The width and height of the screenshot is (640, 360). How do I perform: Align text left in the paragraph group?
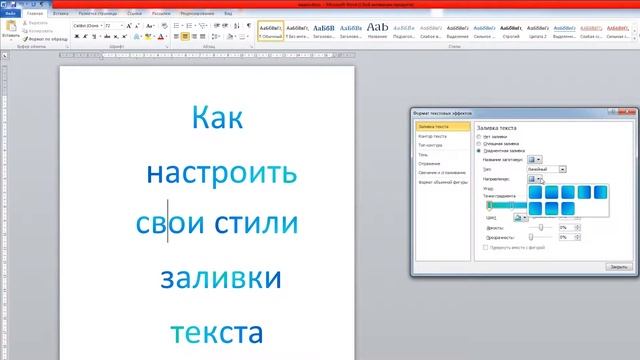(176, 37)
